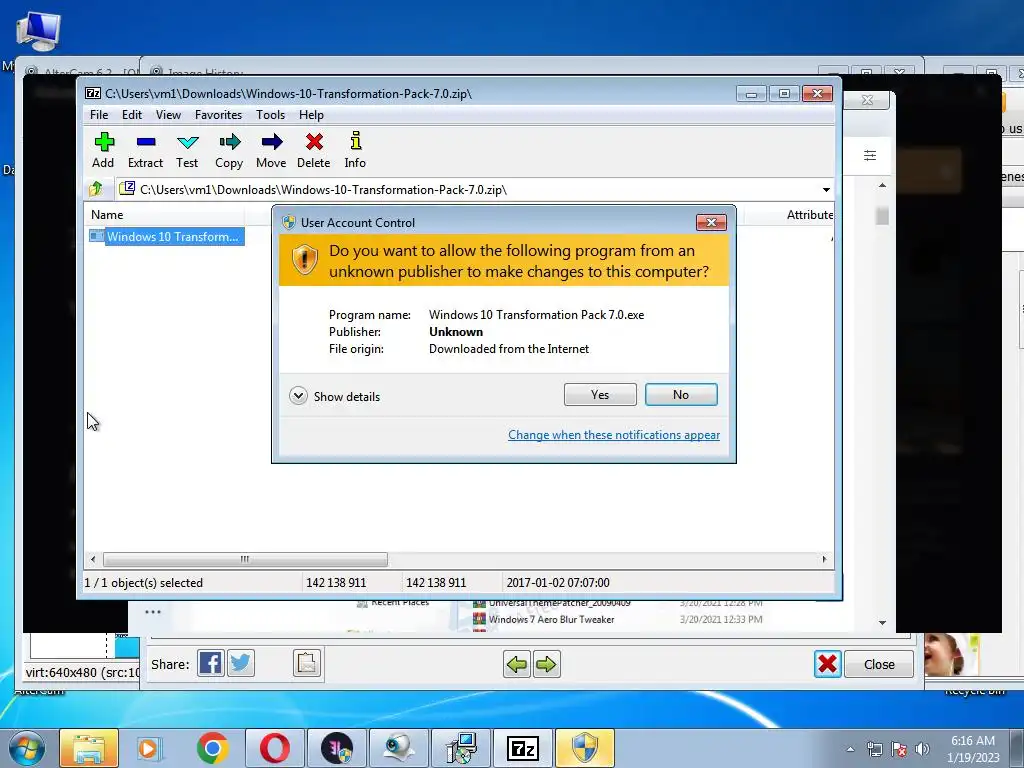Click the horizontal scrollbar thumb in 7-Zip
Screen dimensions: 1024x768
245,559
